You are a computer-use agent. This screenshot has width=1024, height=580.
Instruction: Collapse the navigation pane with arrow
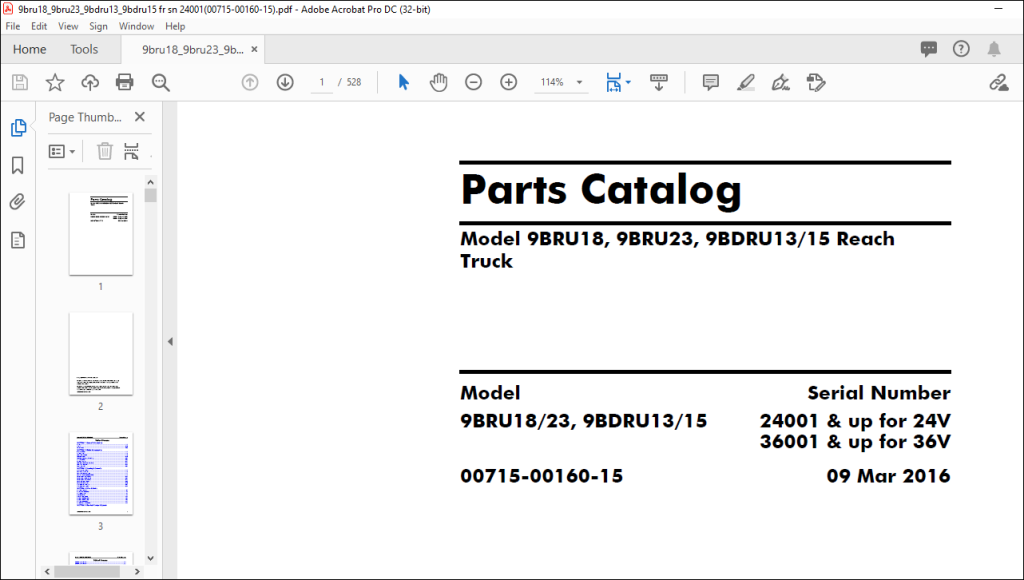(170, 341)
